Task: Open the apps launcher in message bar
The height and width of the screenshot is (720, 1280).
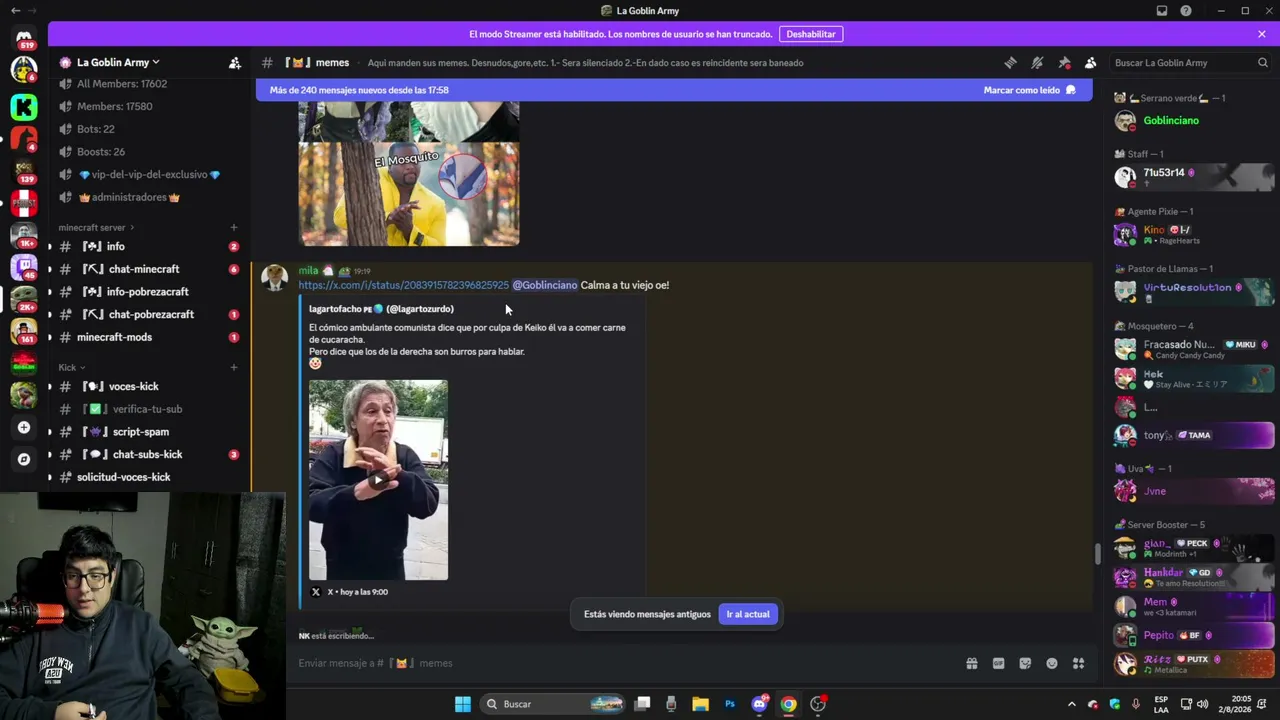Action: coord(1078,663)
